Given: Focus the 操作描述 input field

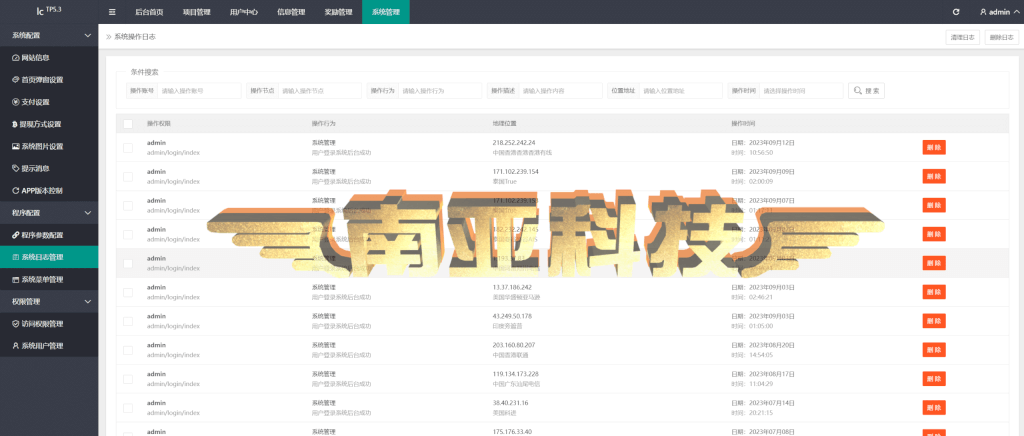Looking at the screenshot, I should click(560, 91).
